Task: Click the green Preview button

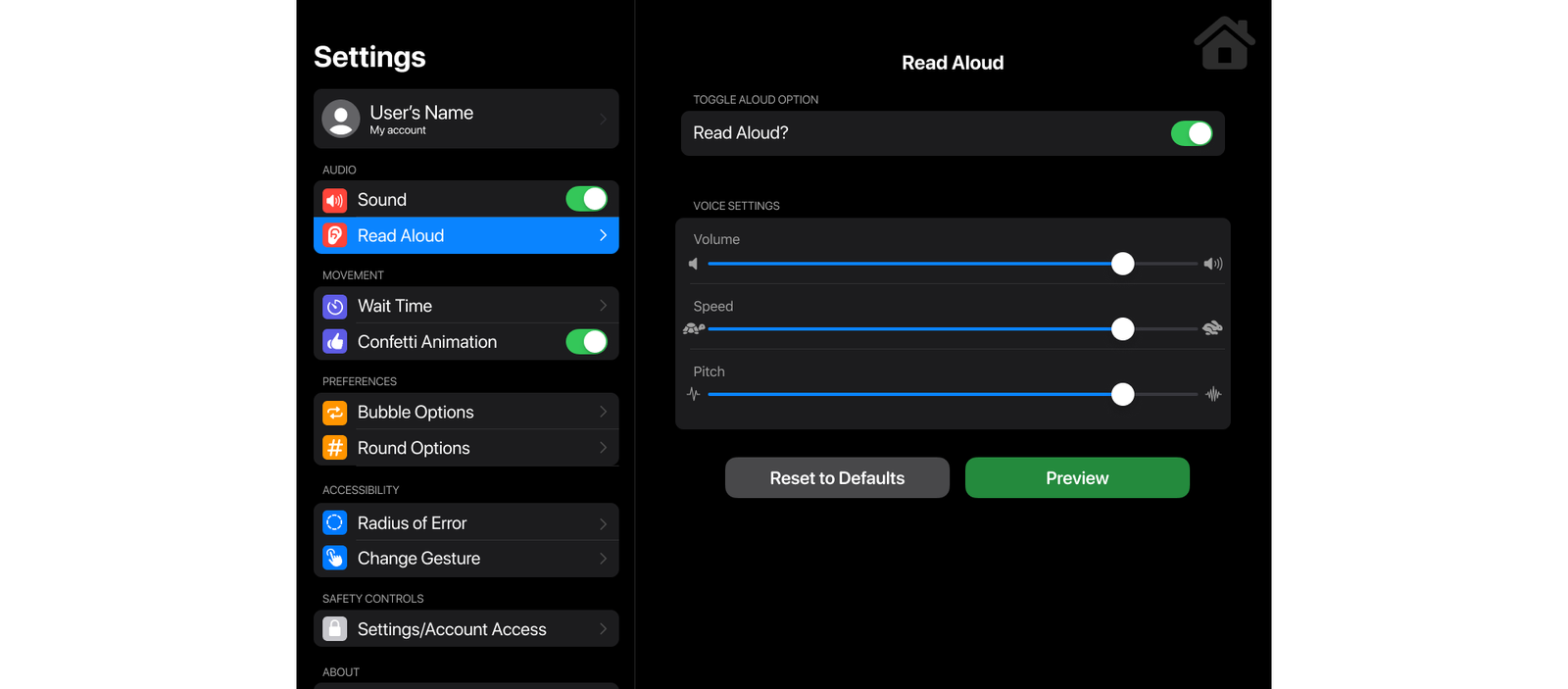Action: tap(1077, 478)
